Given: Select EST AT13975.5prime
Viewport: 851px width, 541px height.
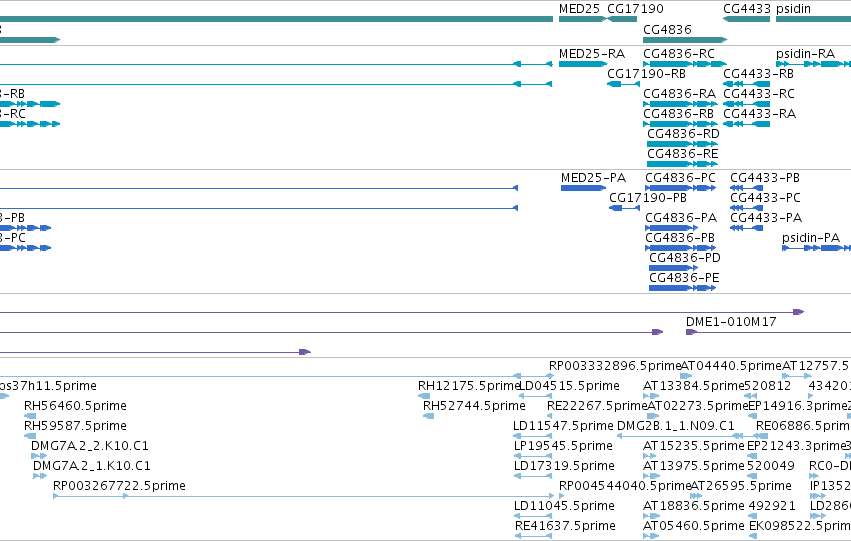Looking at the screenshot, I should tap(694, 467).
